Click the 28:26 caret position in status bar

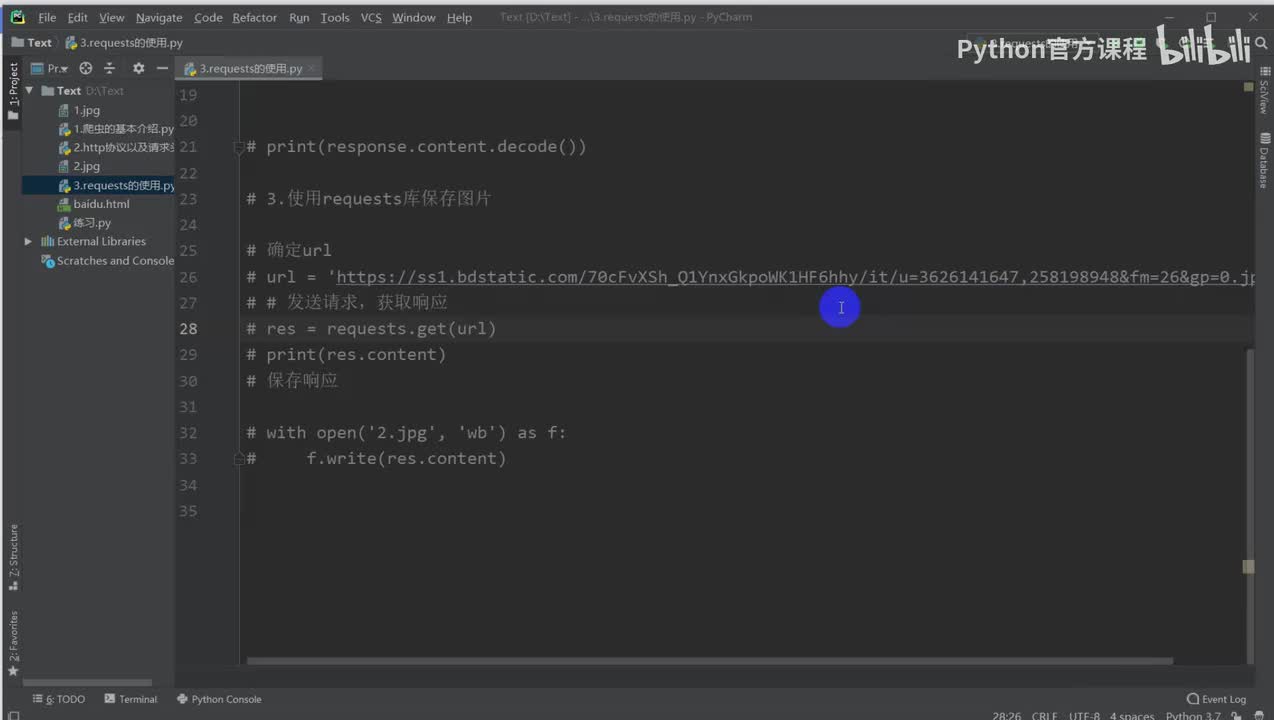pyautogui.click(x=1007, y=716)
